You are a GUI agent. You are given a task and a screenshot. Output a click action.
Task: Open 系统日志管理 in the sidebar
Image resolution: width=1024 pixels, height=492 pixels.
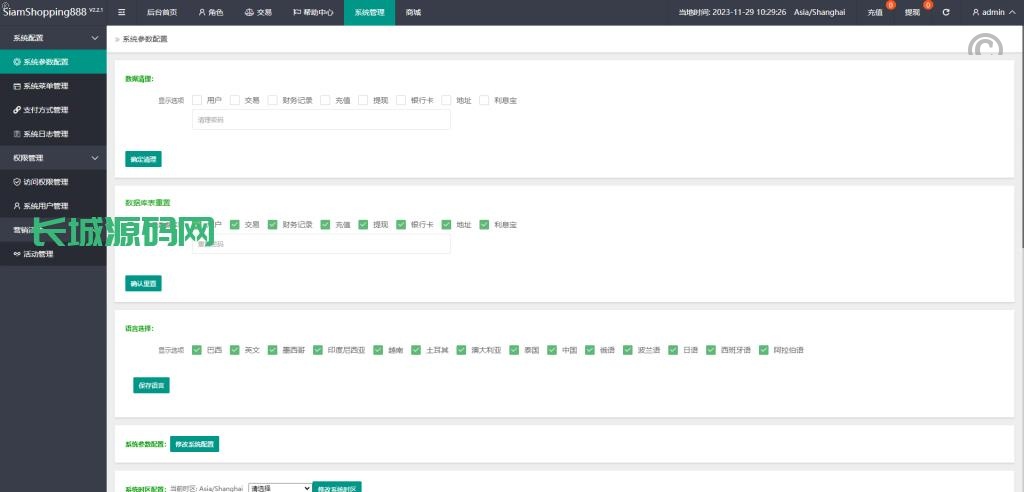click(45, 134)
